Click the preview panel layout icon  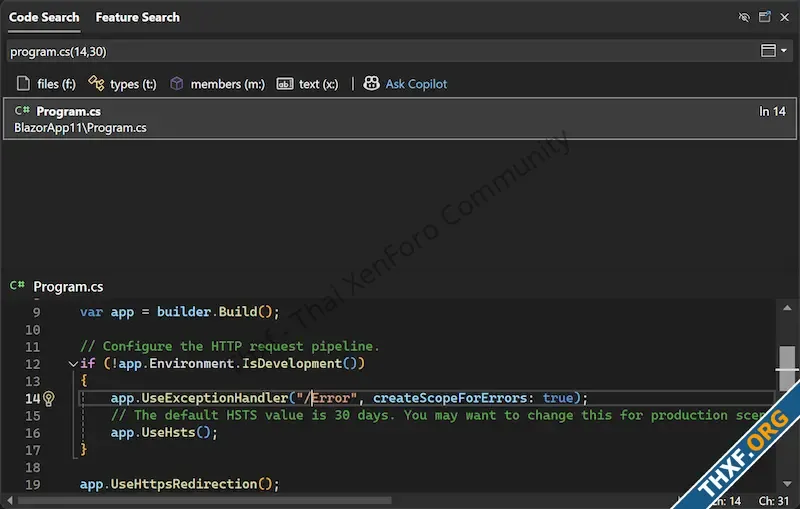(768, 50)
